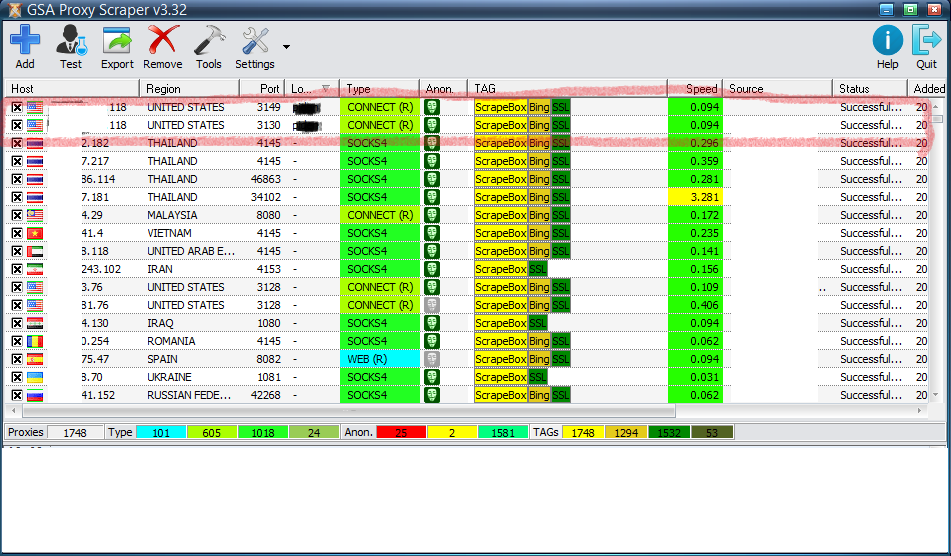
Task: Open the Tools hammer icon
Action: (x=209, y=41)
